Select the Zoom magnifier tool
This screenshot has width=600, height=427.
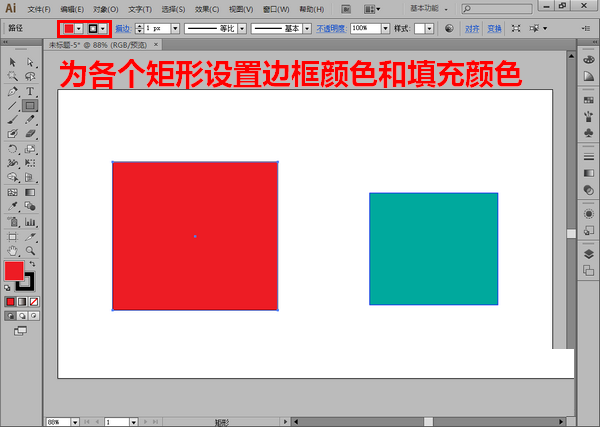(x=30, y=250)
